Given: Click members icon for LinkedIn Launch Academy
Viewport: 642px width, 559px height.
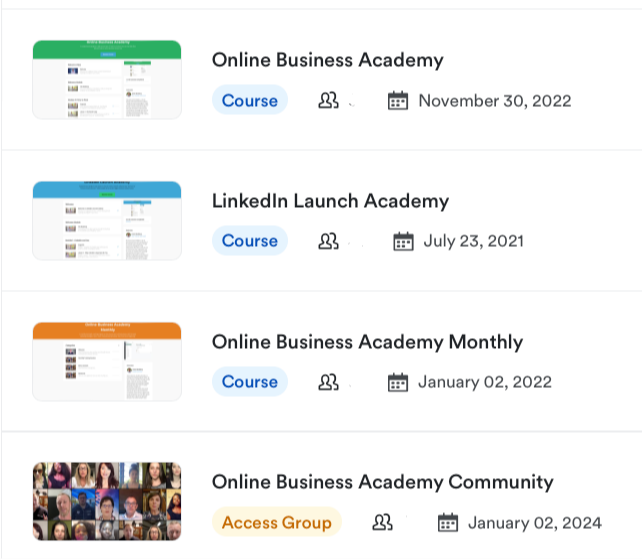Looking at the screenshot, I should (328, 241).
